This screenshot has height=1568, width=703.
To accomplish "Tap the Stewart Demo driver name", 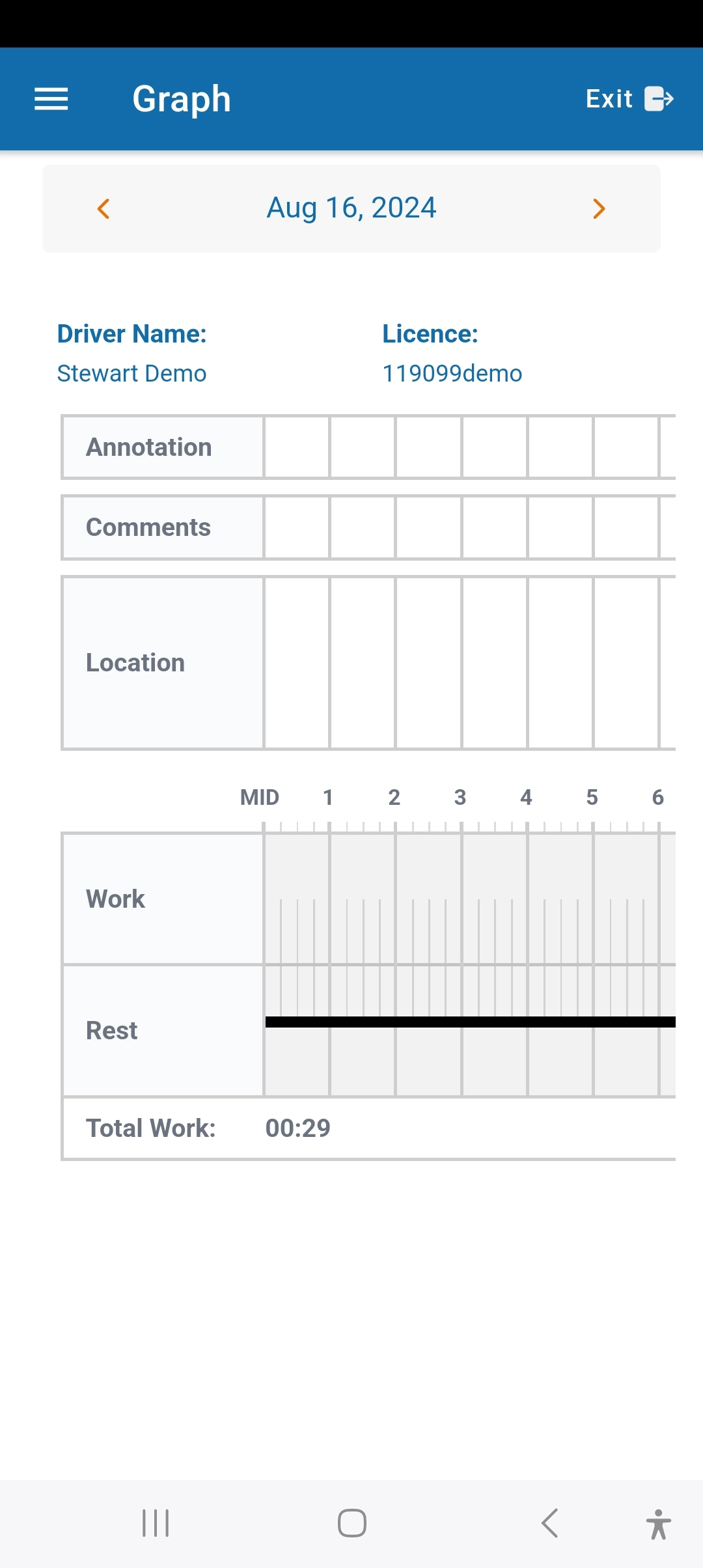I will [x=131, y=374].
